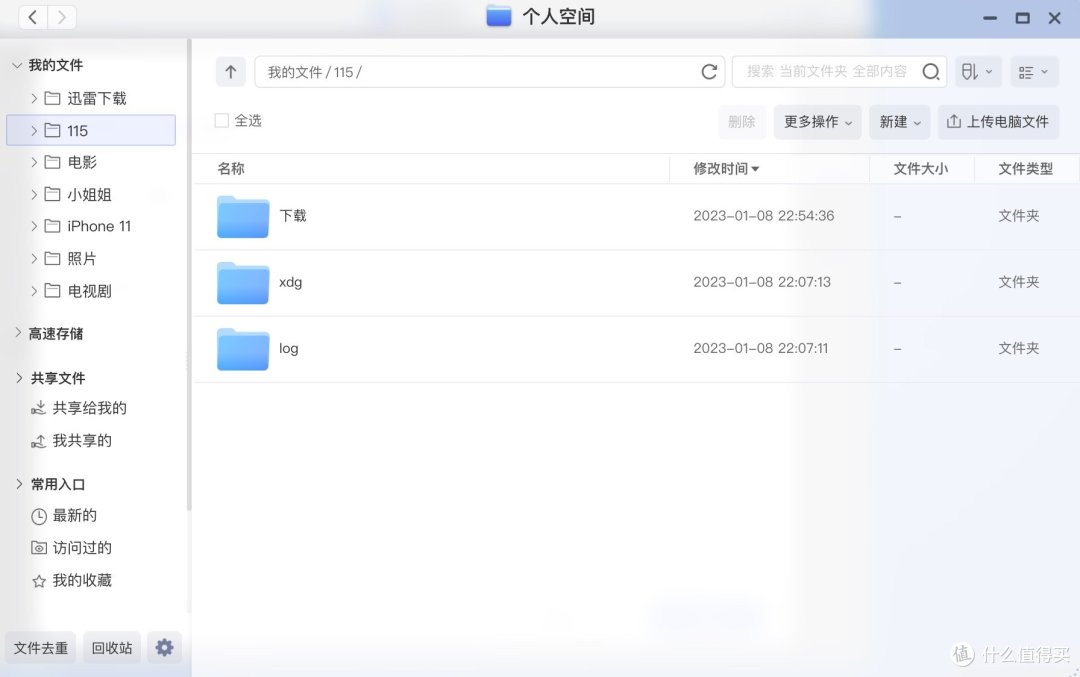
Task: Open the 更多操作 dropdown menu
Action: point(817,121)
